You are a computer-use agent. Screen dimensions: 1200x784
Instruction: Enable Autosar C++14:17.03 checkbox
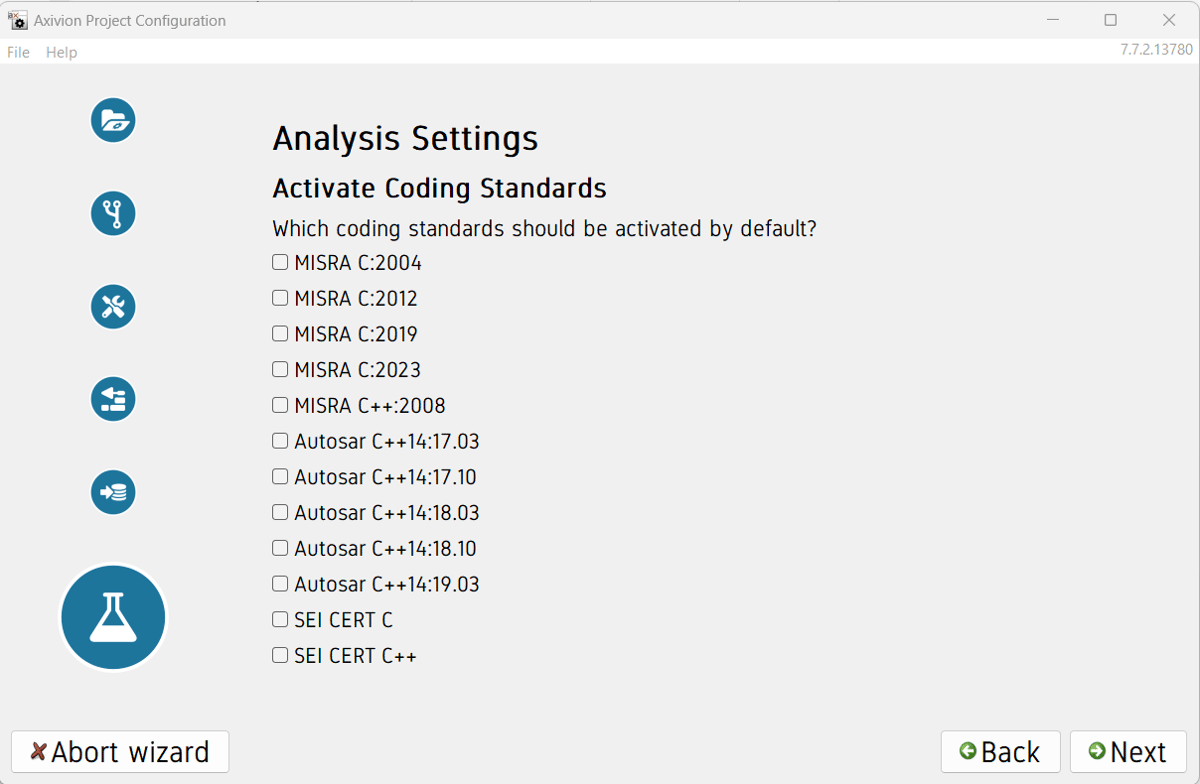pyautogui.click(x=280, y=441)
